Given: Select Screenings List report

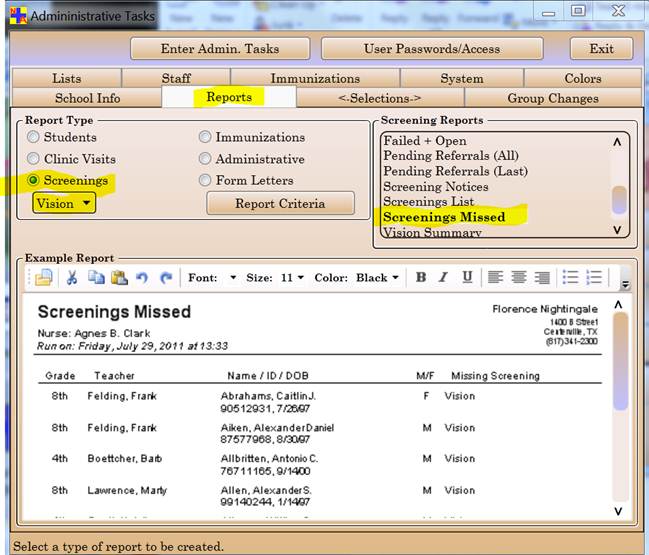Looking at the screenshot, I should click(428, 202).
